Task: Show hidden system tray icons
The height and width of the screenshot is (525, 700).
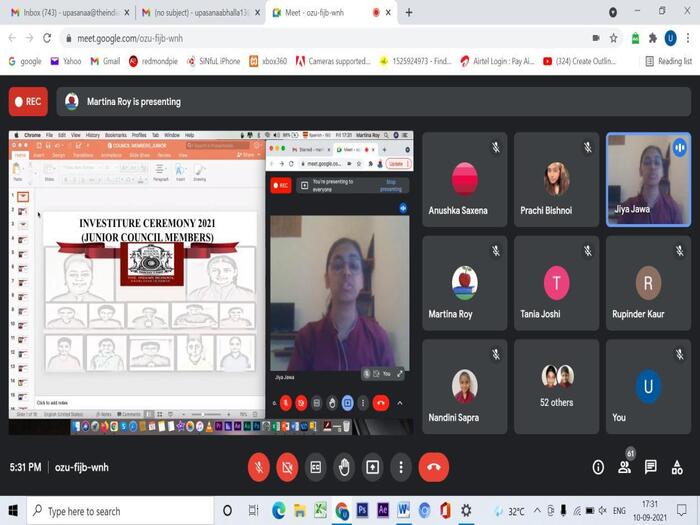Action: [537, 510]
